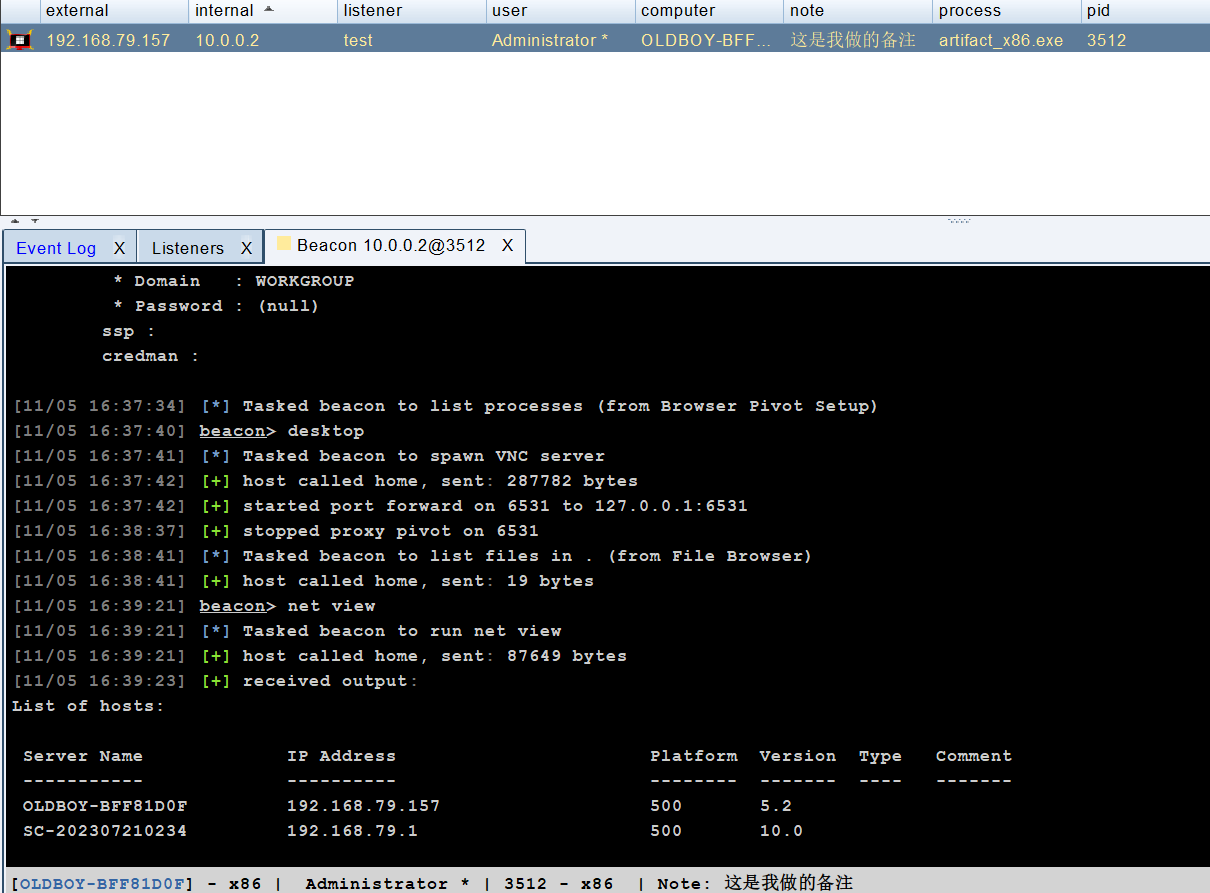Image resolution: width=1210 pixels, height=893 pixels.
Task: Click the 'beacon>' prompt before 'net view'
Action: [x=237, y=606]
